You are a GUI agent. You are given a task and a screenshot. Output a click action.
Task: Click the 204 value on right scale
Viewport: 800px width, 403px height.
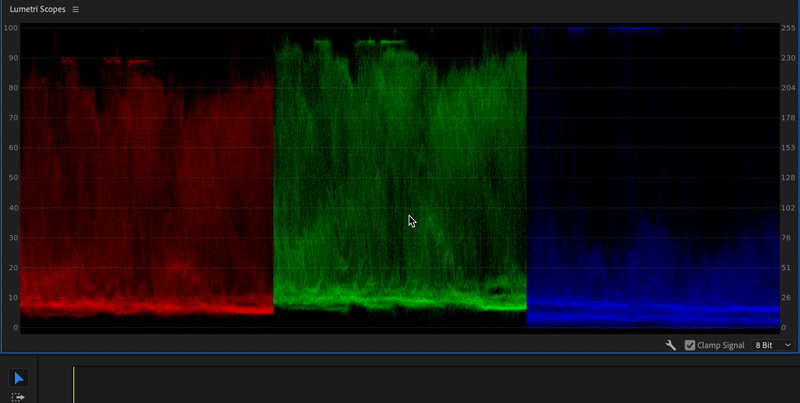(788, 88)
